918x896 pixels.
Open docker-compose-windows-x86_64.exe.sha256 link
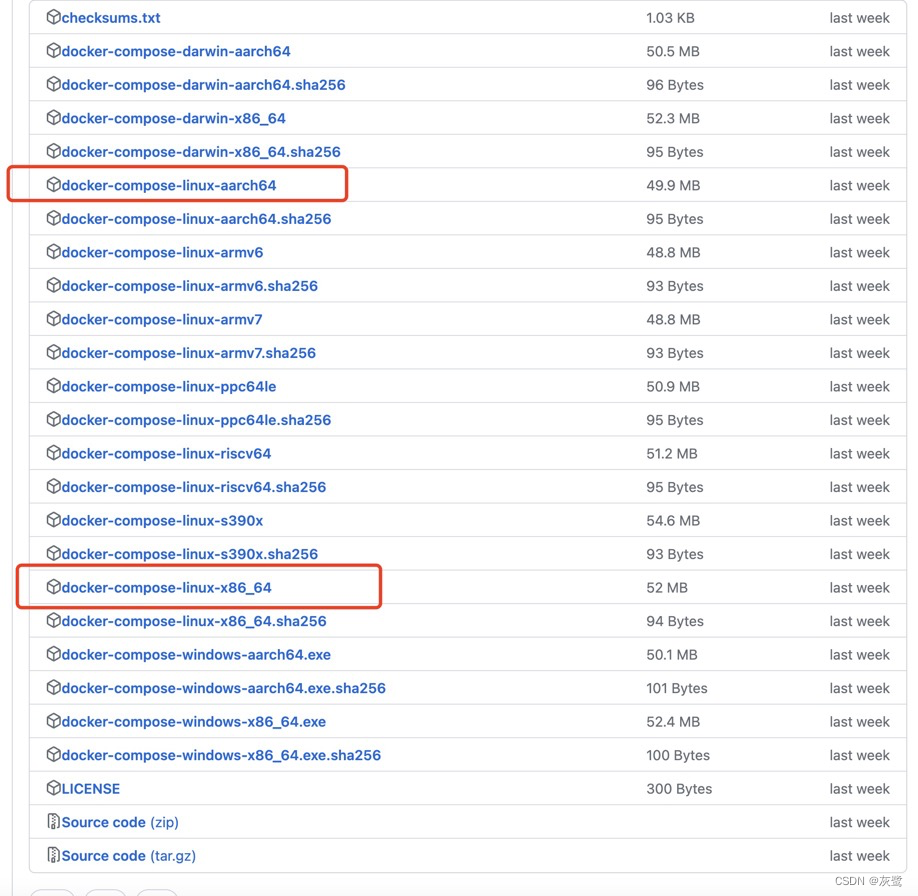pos(221,755)
